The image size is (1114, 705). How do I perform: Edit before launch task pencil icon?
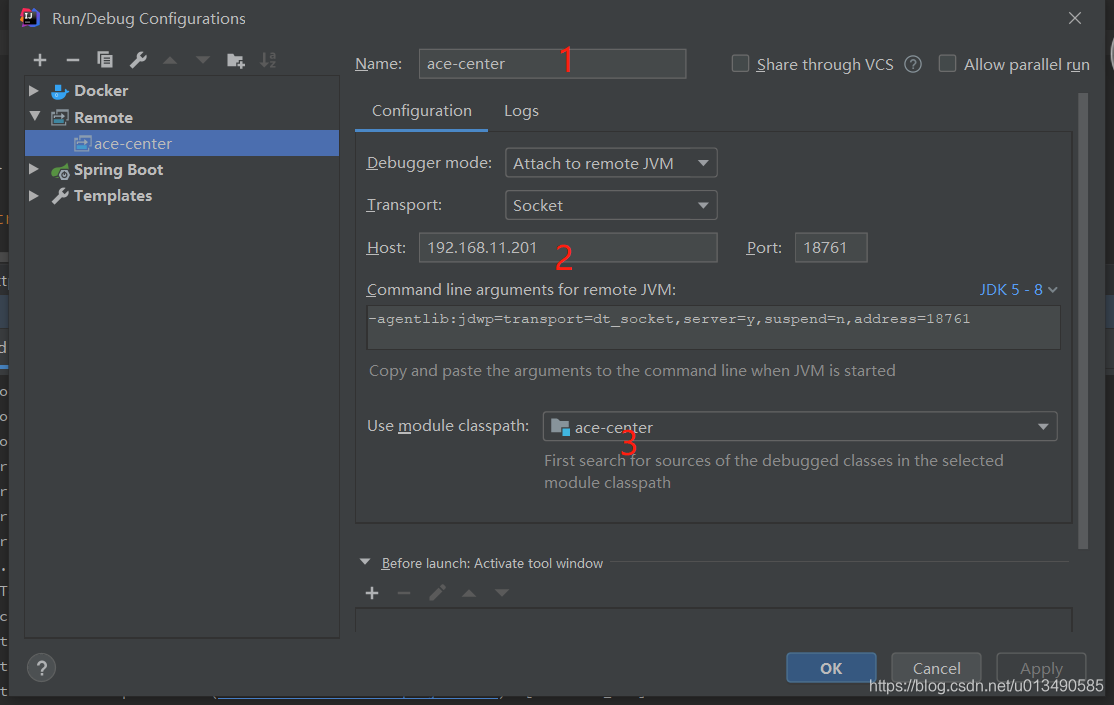pyautogui.click(x=437, y=593)
